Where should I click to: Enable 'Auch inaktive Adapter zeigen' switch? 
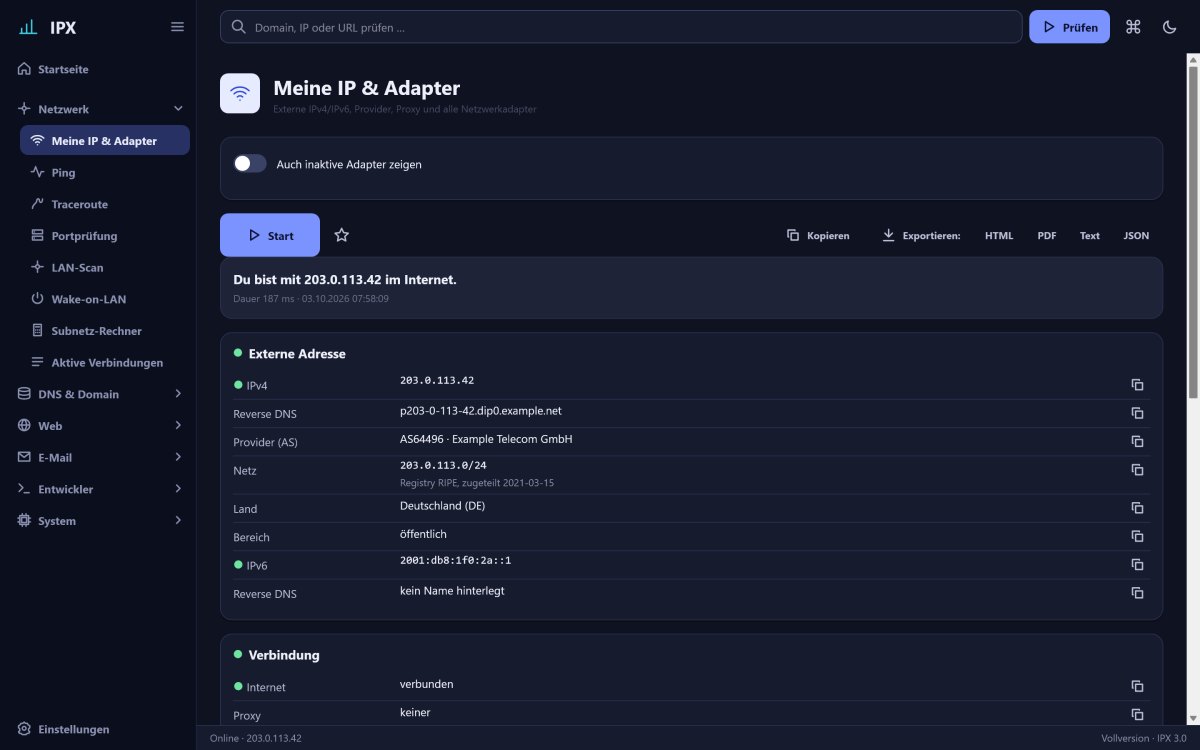[x=250, y=164]
